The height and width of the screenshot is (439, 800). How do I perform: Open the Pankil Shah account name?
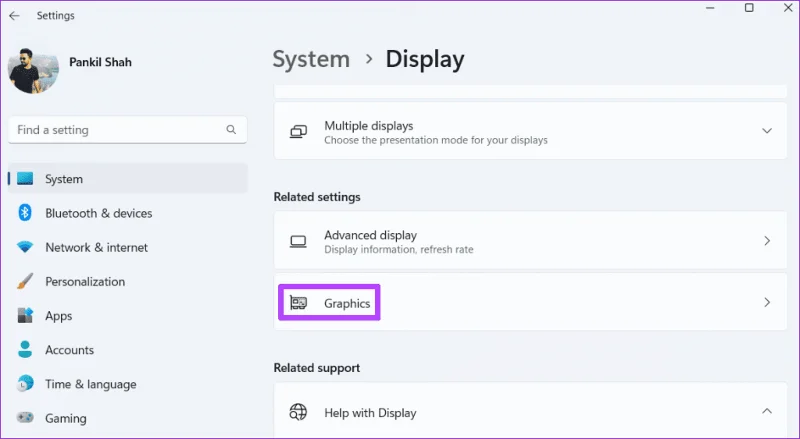click(101, 62)
